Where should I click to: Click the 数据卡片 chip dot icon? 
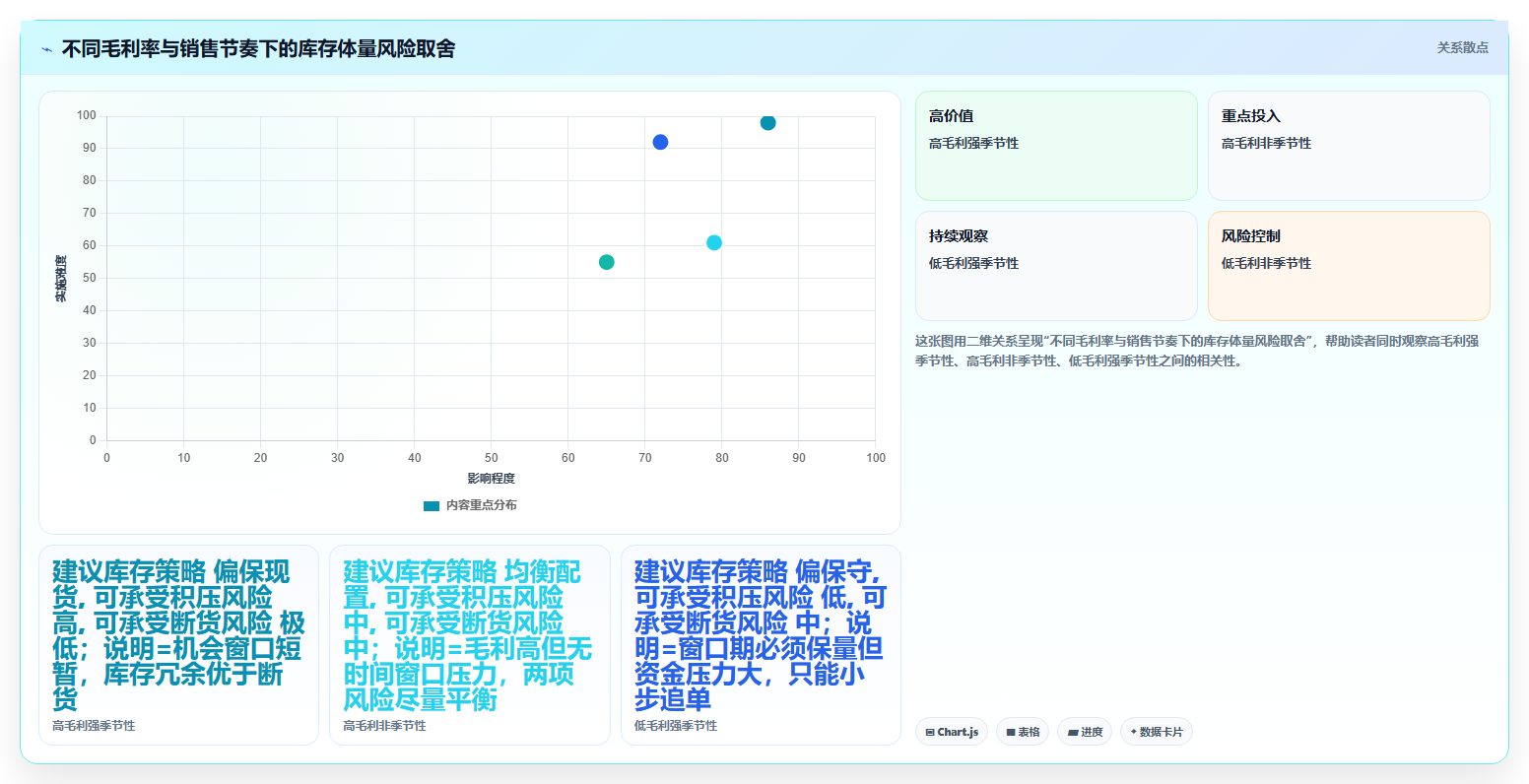tap(1133, 732)
